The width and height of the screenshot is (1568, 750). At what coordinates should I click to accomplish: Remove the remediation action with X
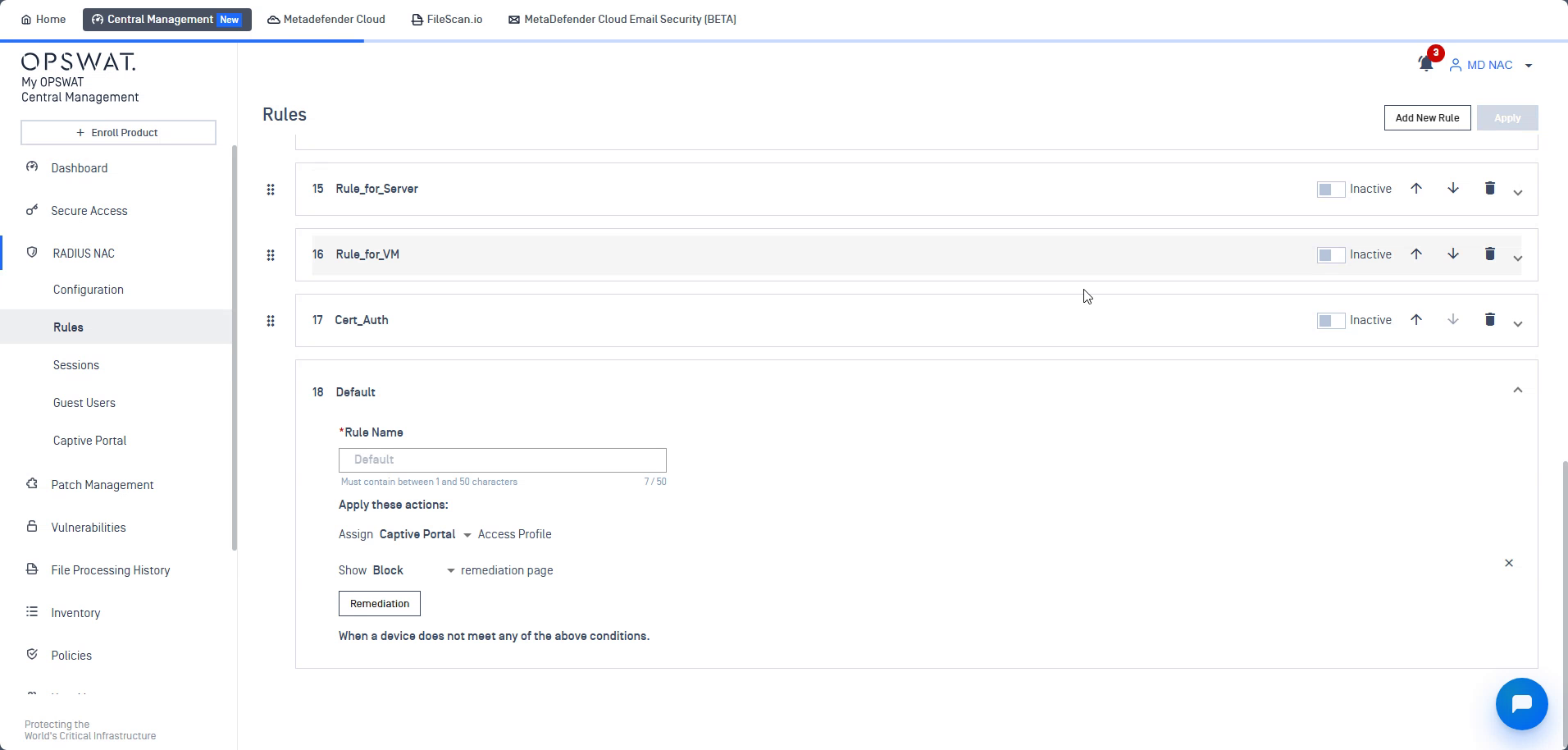(1509, 563)
